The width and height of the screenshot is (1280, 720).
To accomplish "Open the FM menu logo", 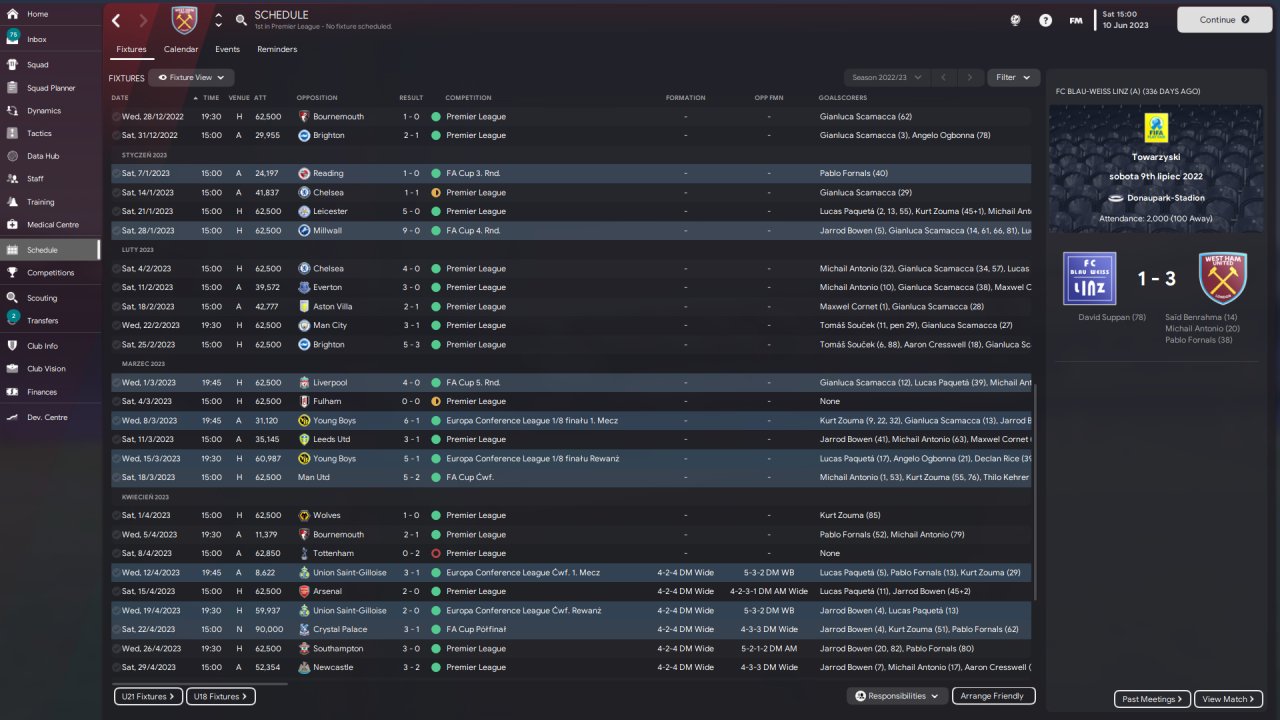I will 1076,20.
